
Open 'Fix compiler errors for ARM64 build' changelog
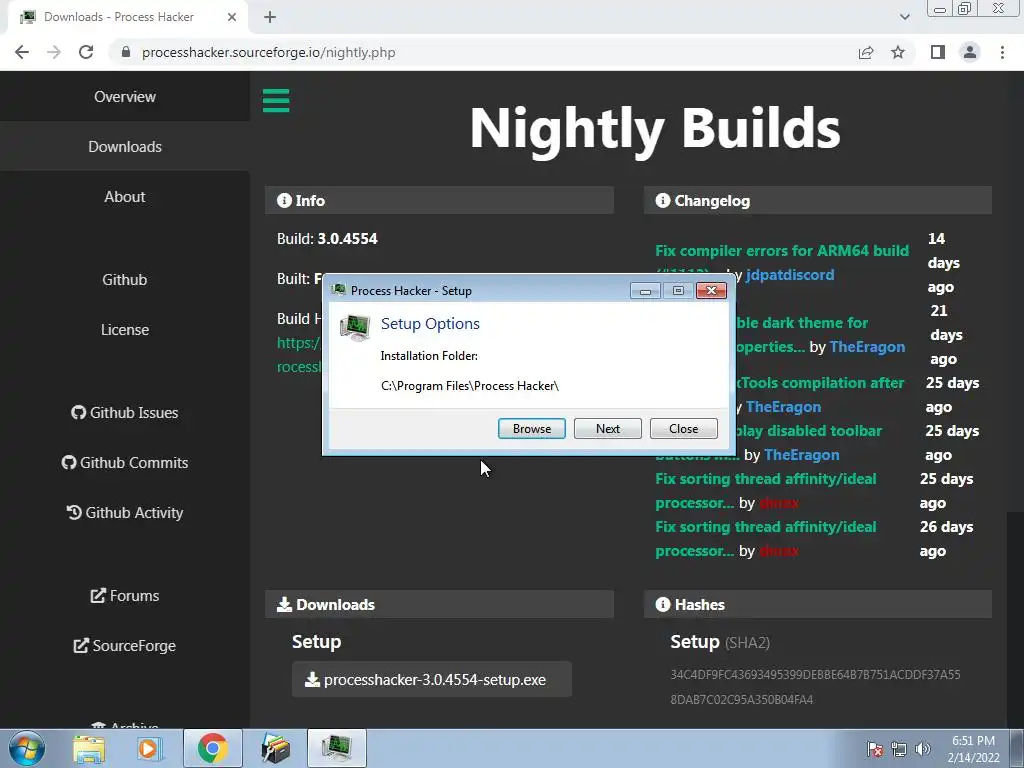782,251
